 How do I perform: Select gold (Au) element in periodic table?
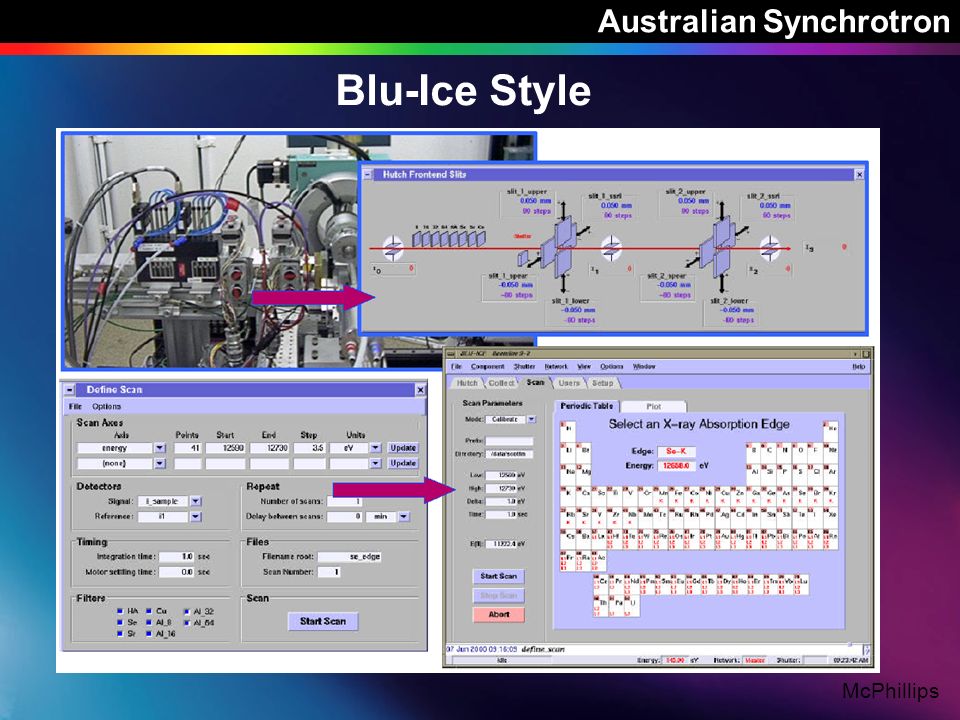click(723, 539)
